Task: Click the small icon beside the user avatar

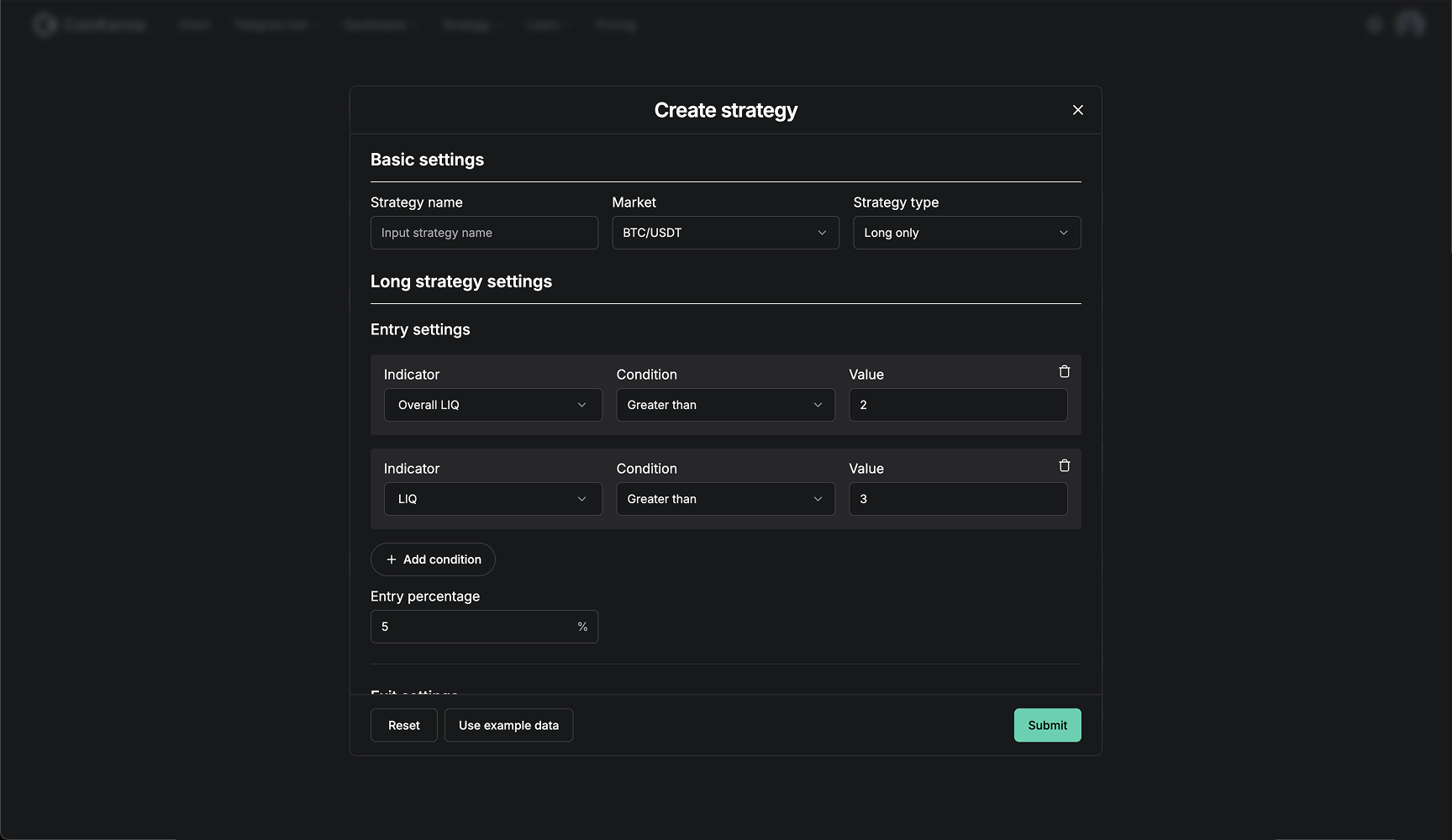Action: point(1374,25)
